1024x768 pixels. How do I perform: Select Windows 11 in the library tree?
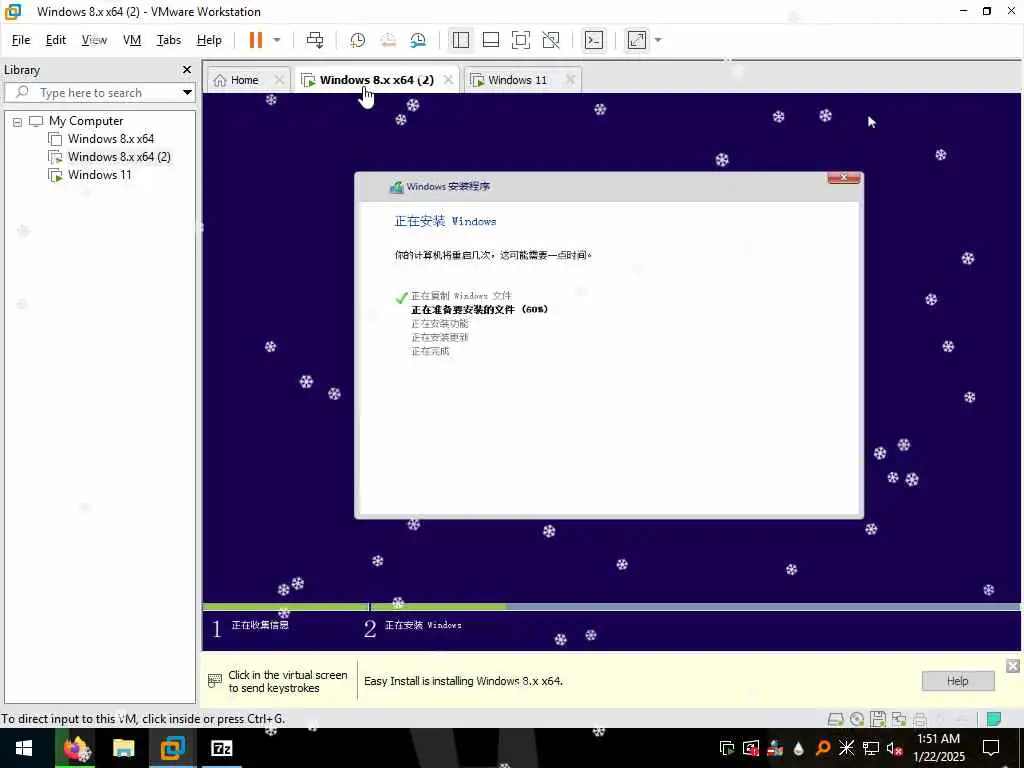pyautogui.click(x=99, y=175)
